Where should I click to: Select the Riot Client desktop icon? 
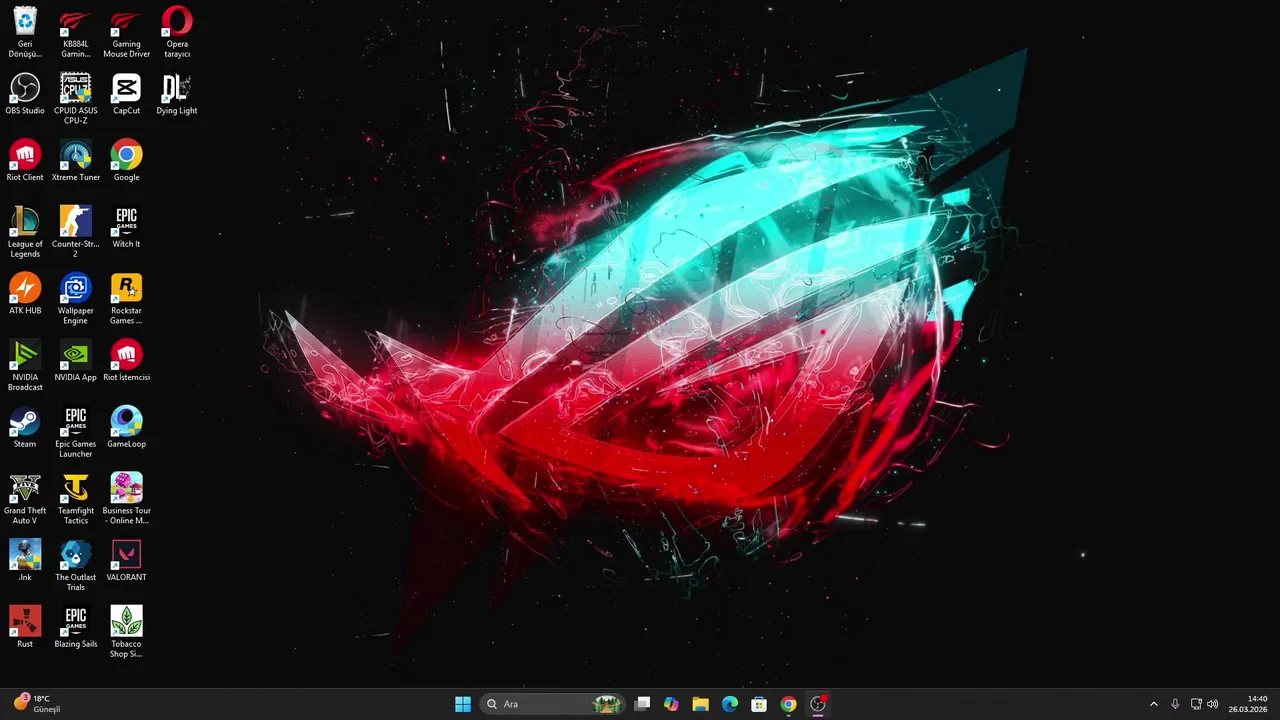click(25, 161)
